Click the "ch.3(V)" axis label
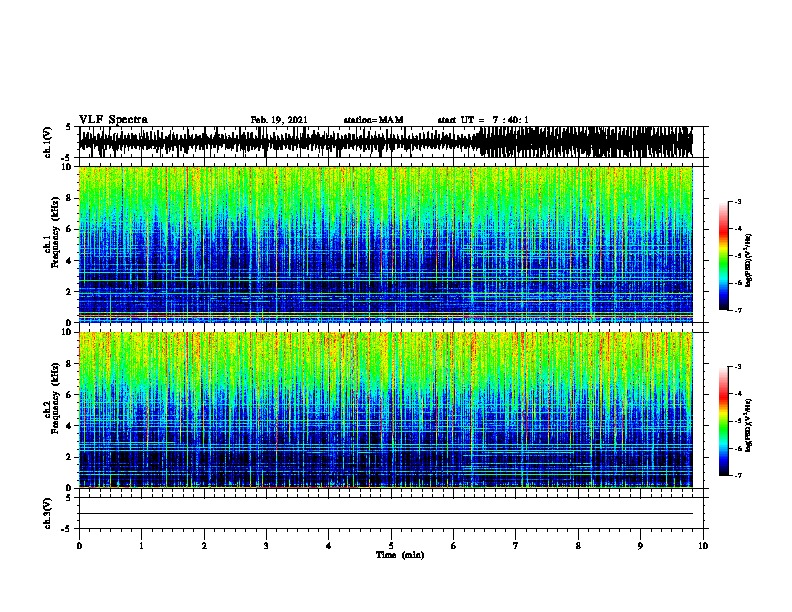Viewport: 792px width, 612px height. point(48,513)
